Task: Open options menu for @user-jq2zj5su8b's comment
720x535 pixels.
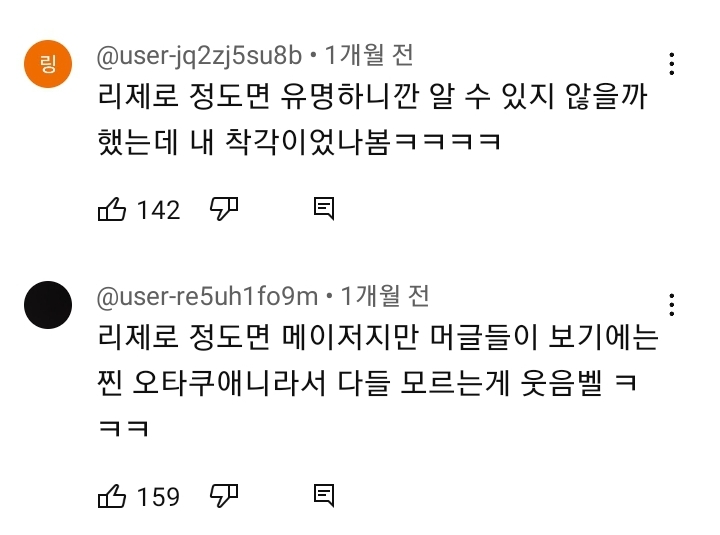Action: (x=672, y=65)
